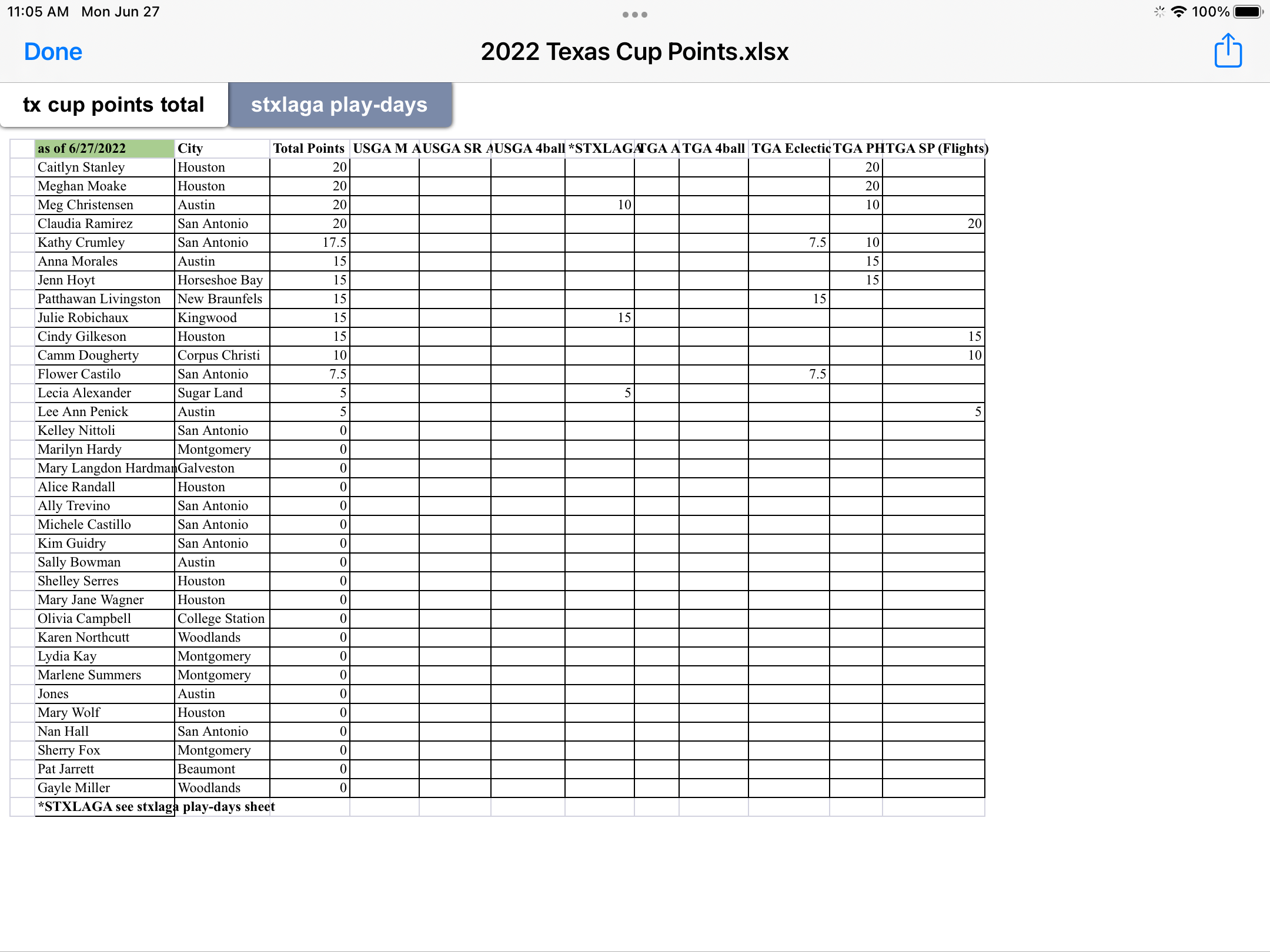Select the Corpus Christi city cell
The height and width of the screenshot is (952, 1270).
222,356
